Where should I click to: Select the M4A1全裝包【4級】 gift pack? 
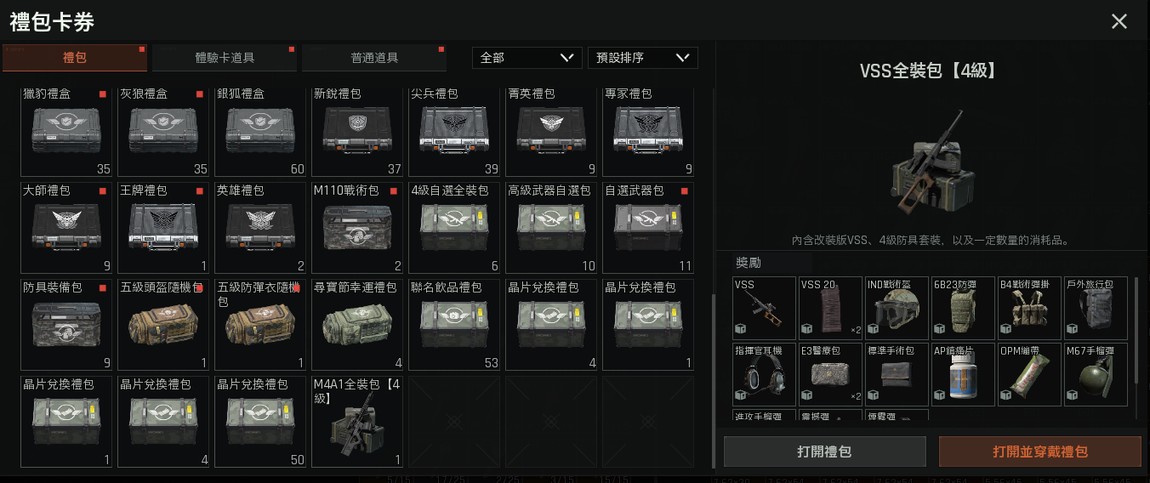[357, 422]
